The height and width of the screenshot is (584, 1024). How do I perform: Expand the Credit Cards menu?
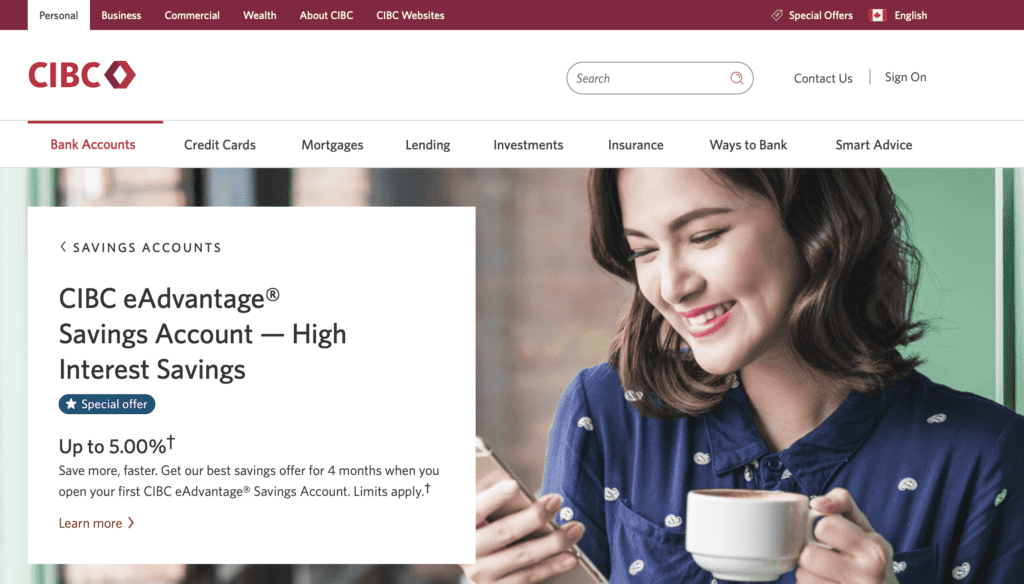[x=219, y=145]
